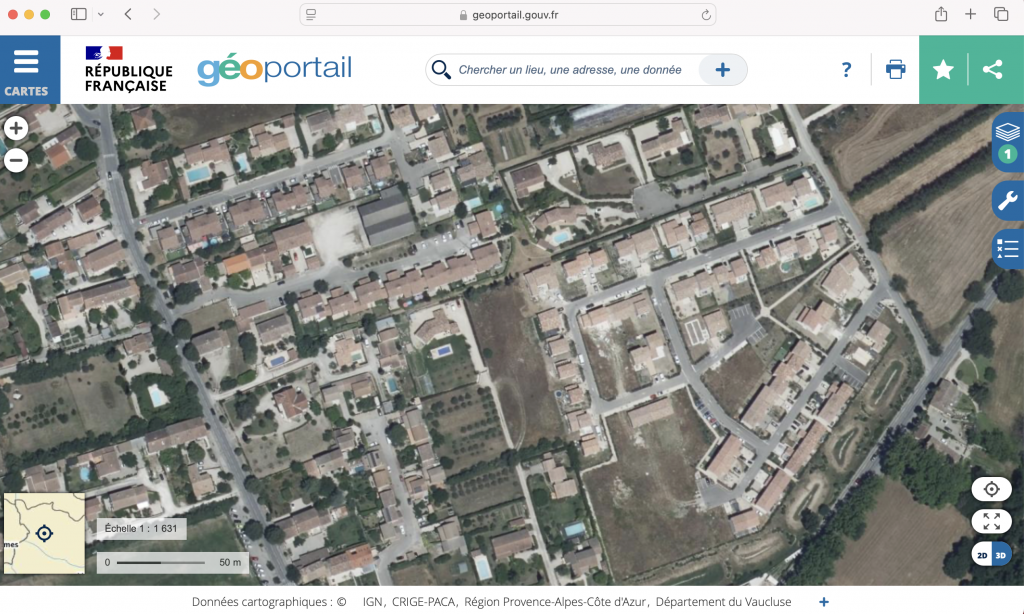Enter fullscreen map mode
This screenshot has width=1024, height=614.
pos(991,521)
